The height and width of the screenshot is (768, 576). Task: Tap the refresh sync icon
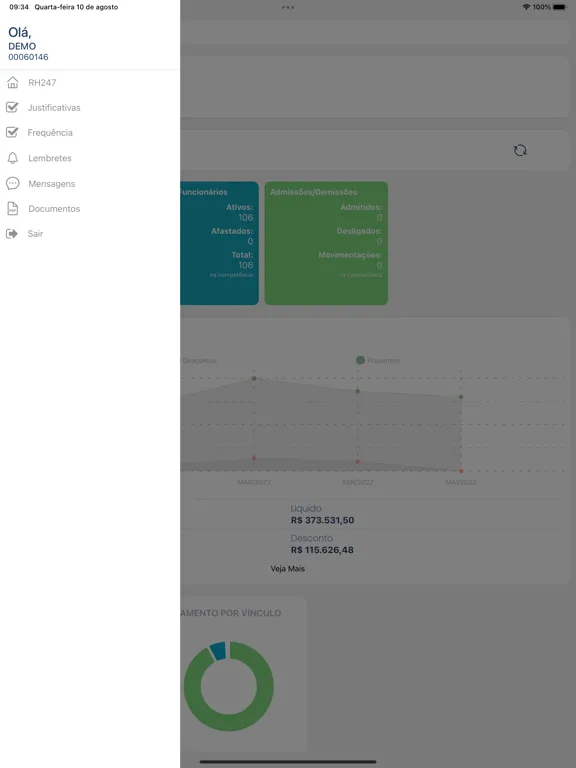click(520, 150)
